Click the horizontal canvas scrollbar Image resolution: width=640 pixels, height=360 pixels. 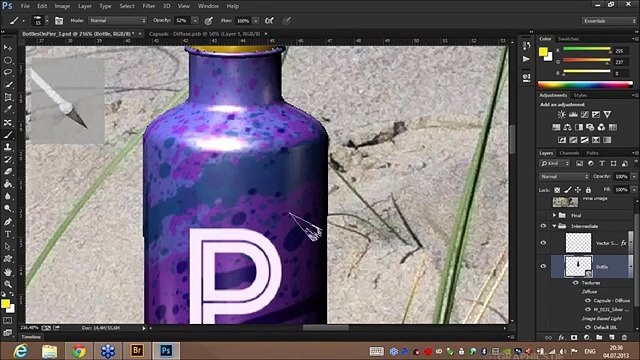327,328
